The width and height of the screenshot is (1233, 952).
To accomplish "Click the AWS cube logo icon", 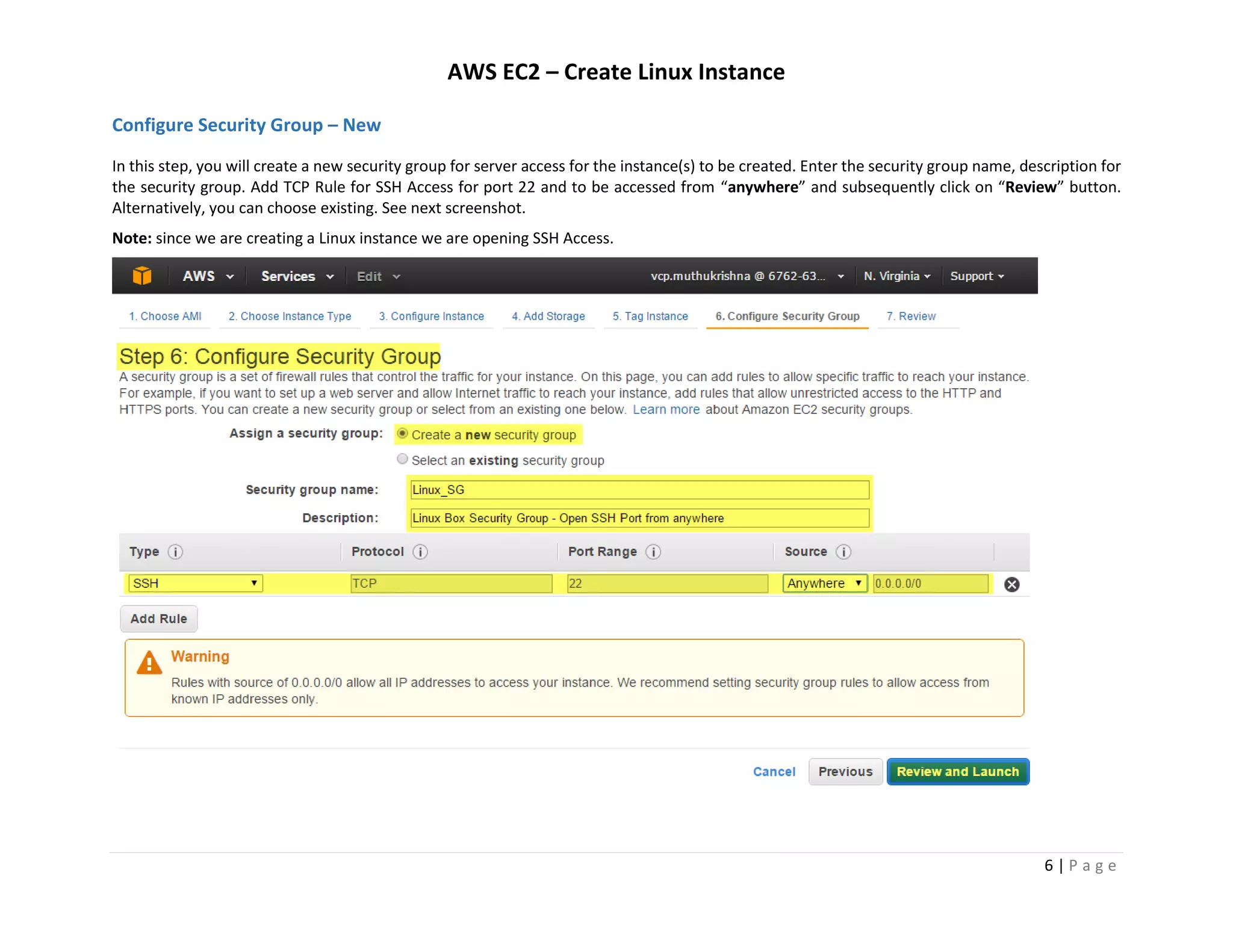I will (x=142, y=276).
